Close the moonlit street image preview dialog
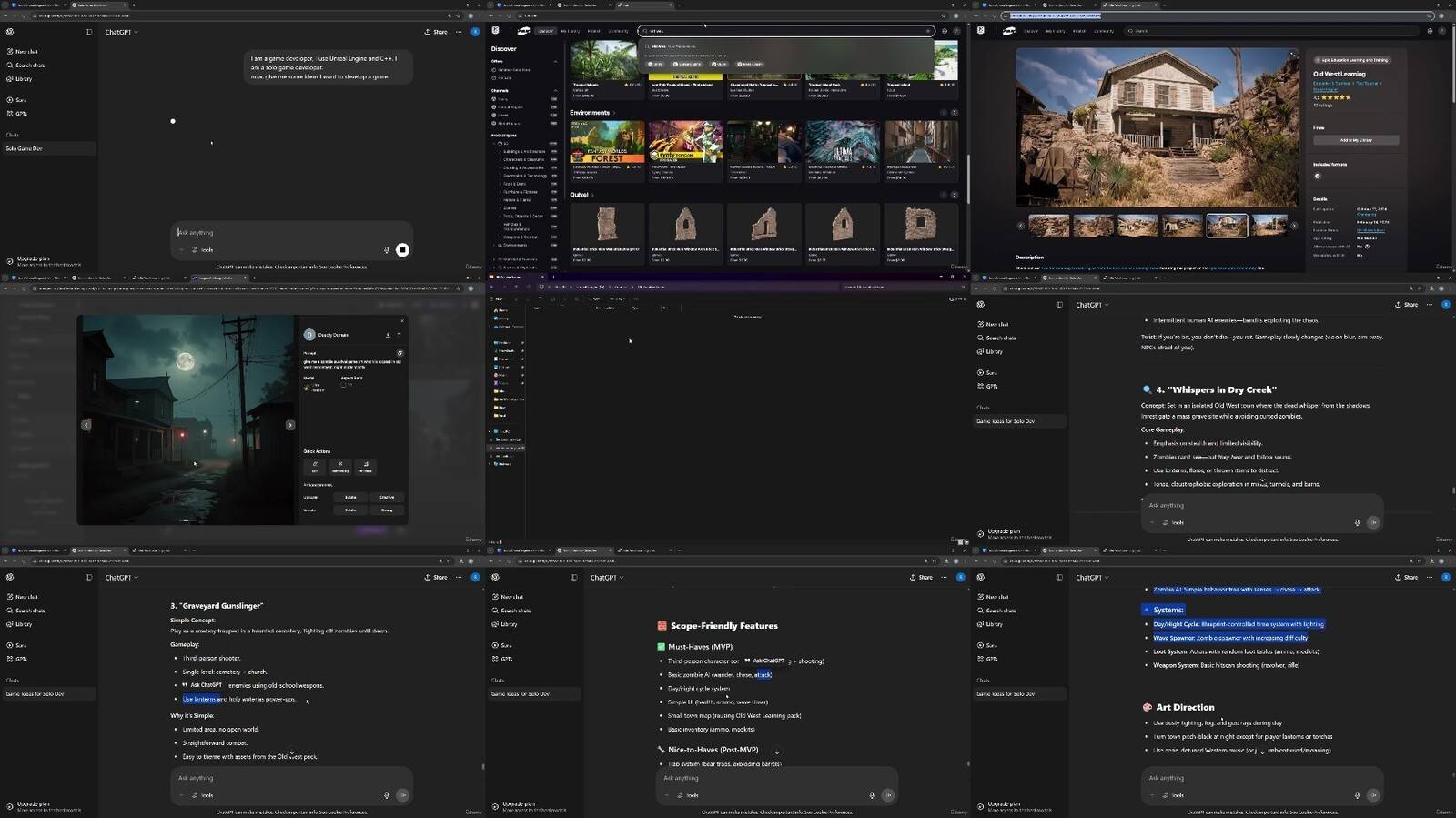 point(402,320)
